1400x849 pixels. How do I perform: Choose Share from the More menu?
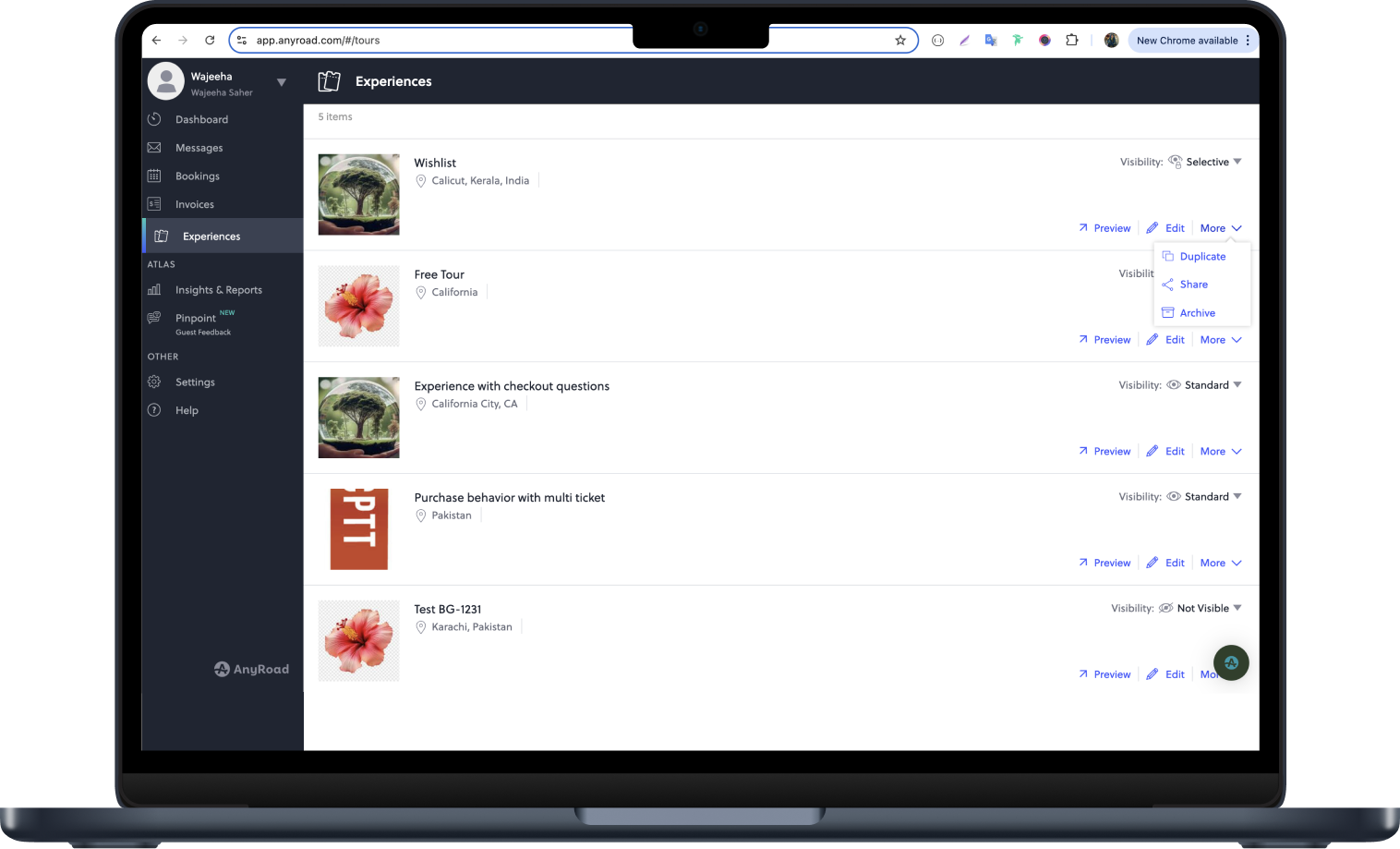coord(1193,285)
